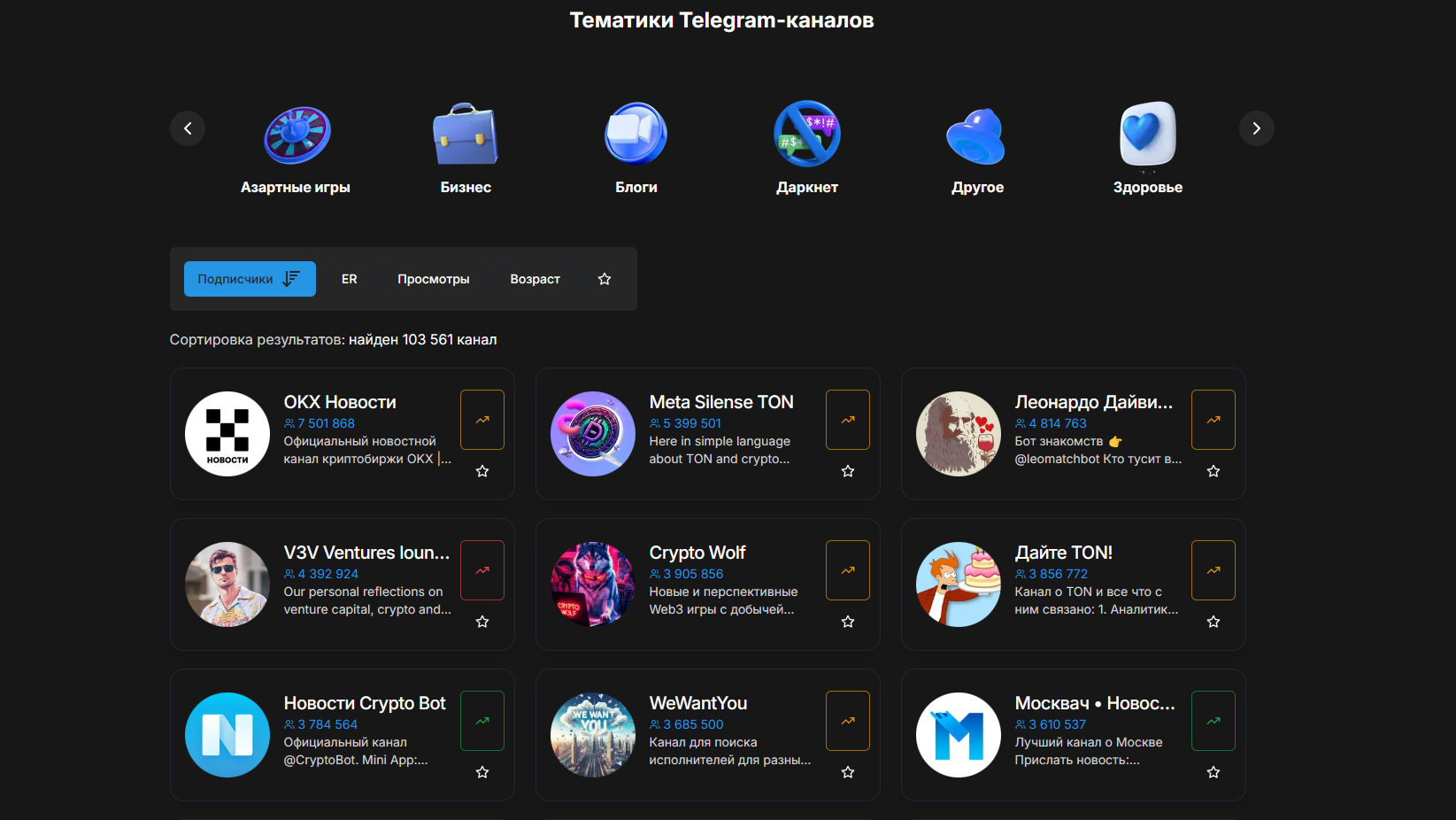Viewport: 1456px width, 820px height.
Task: Open Meta Silense TON title link
Action: pos(721,402)
